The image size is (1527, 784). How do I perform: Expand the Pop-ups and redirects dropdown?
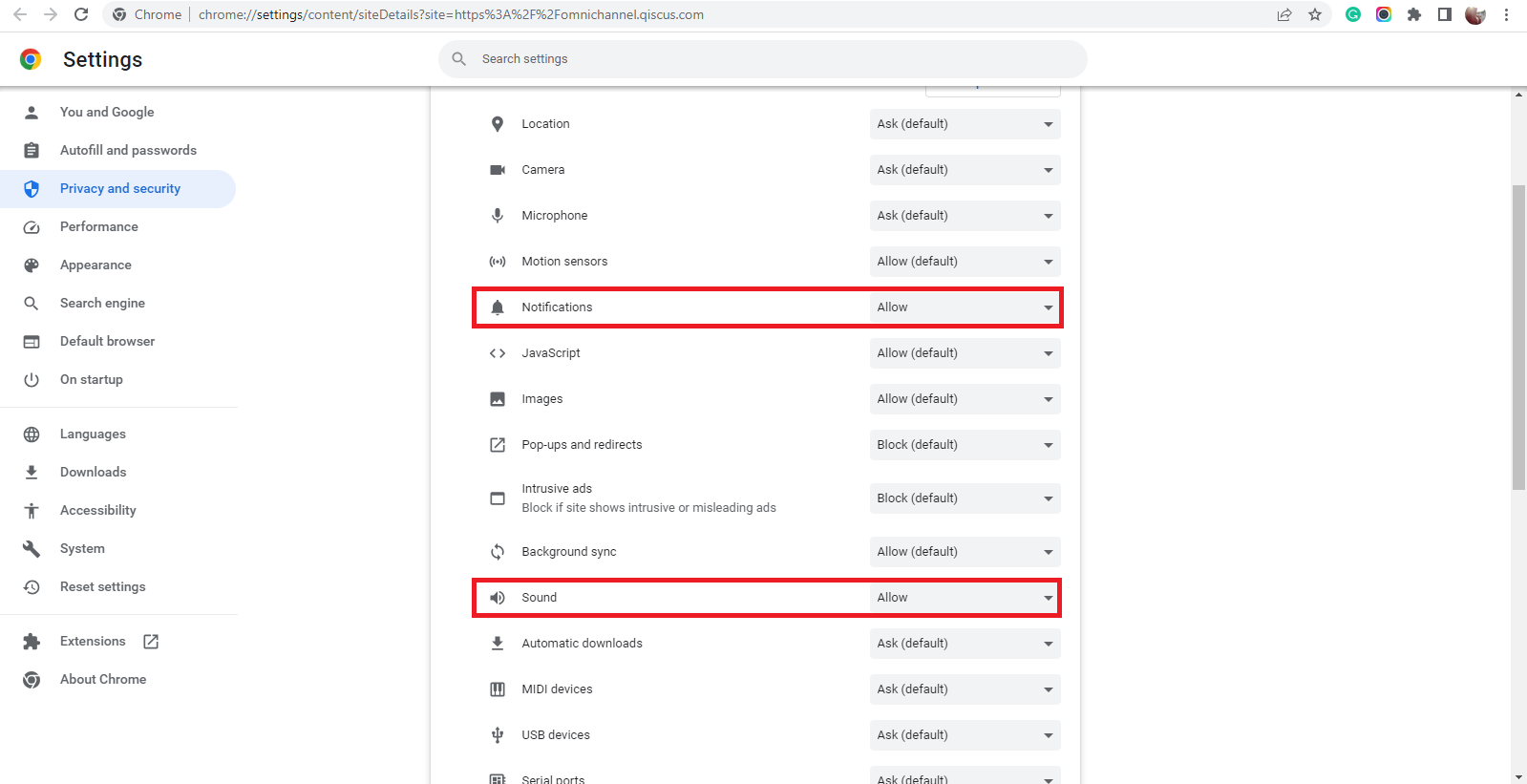point(965,445)
